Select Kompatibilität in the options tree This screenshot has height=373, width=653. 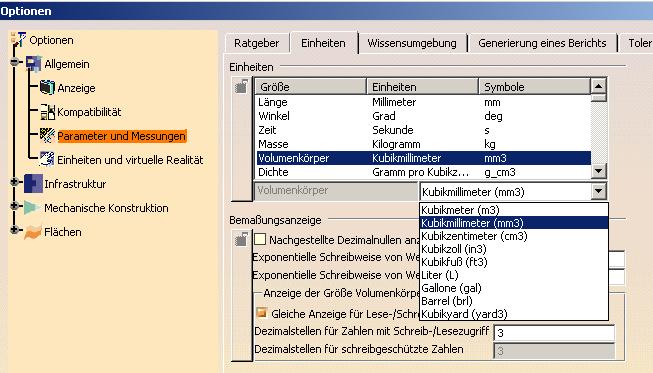point(89,112)
